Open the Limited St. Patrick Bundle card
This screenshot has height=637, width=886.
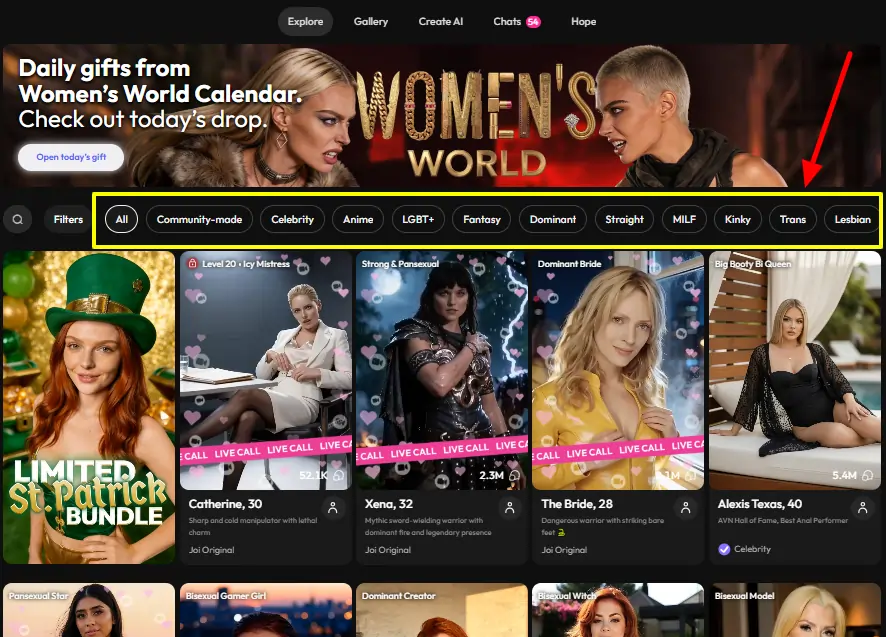pyautogui.click(x=89, y=407)
